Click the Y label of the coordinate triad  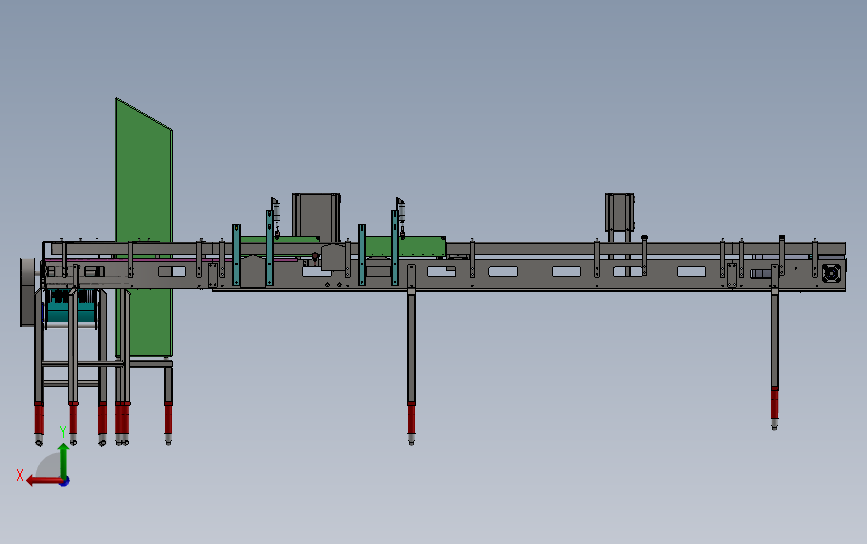coord(63,431)
